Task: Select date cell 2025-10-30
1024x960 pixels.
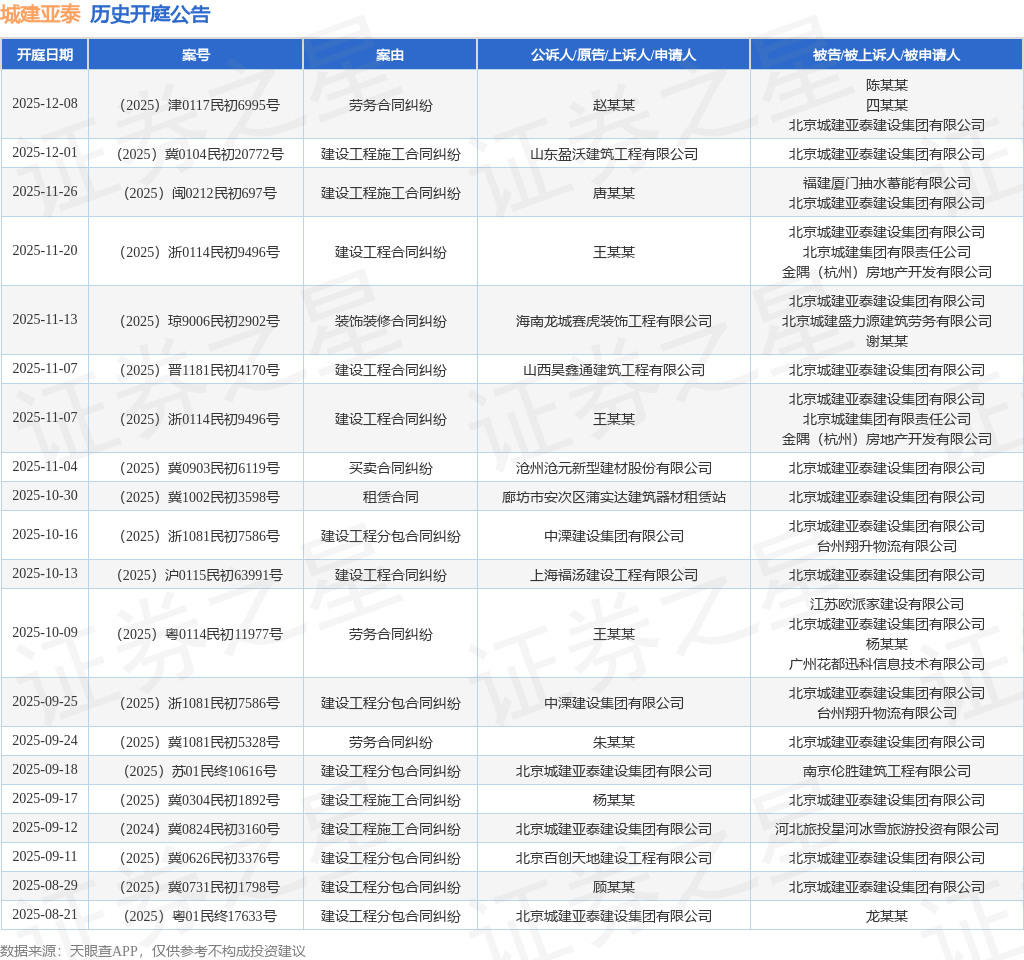Action: coord(44,495)
